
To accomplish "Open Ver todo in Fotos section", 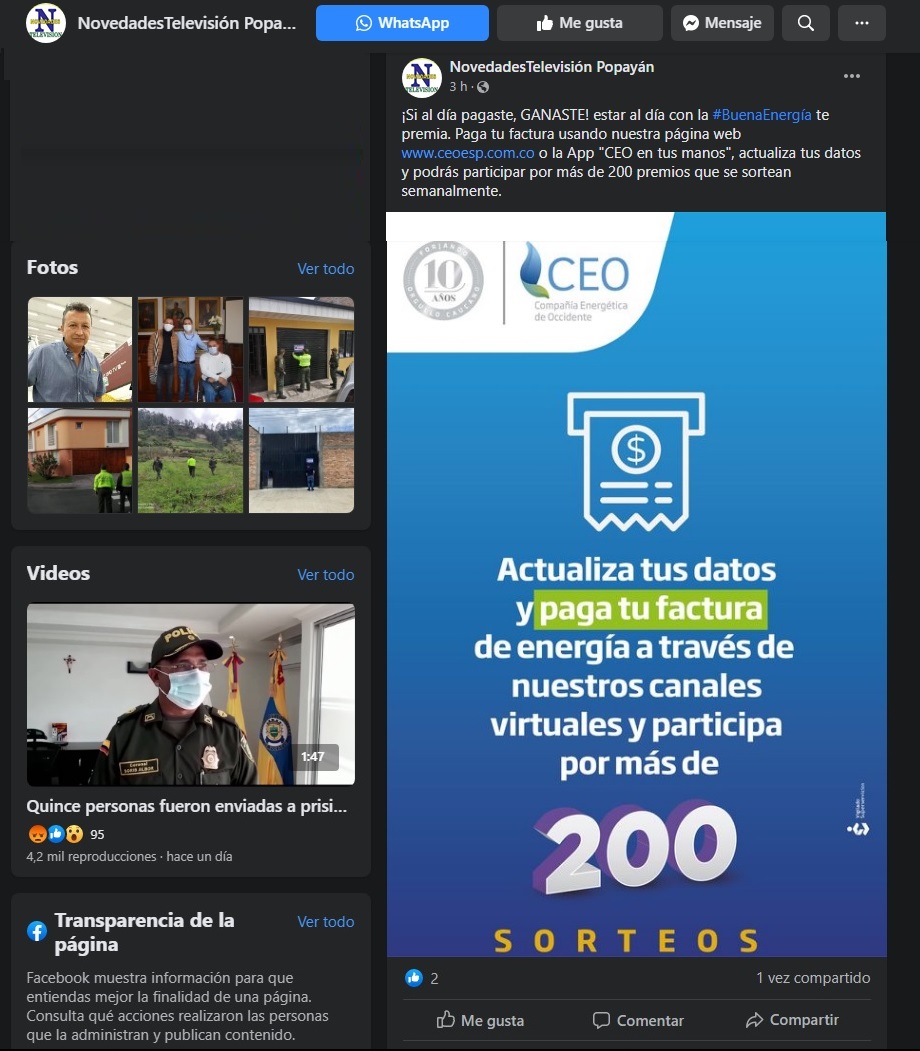I will (326, 269).
